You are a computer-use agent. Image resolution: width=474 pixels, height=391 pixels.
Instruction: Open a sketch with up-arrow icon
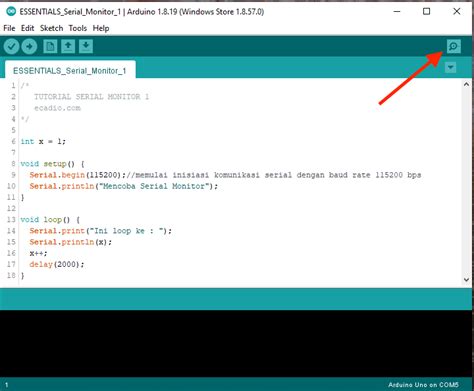click(68, 46)
